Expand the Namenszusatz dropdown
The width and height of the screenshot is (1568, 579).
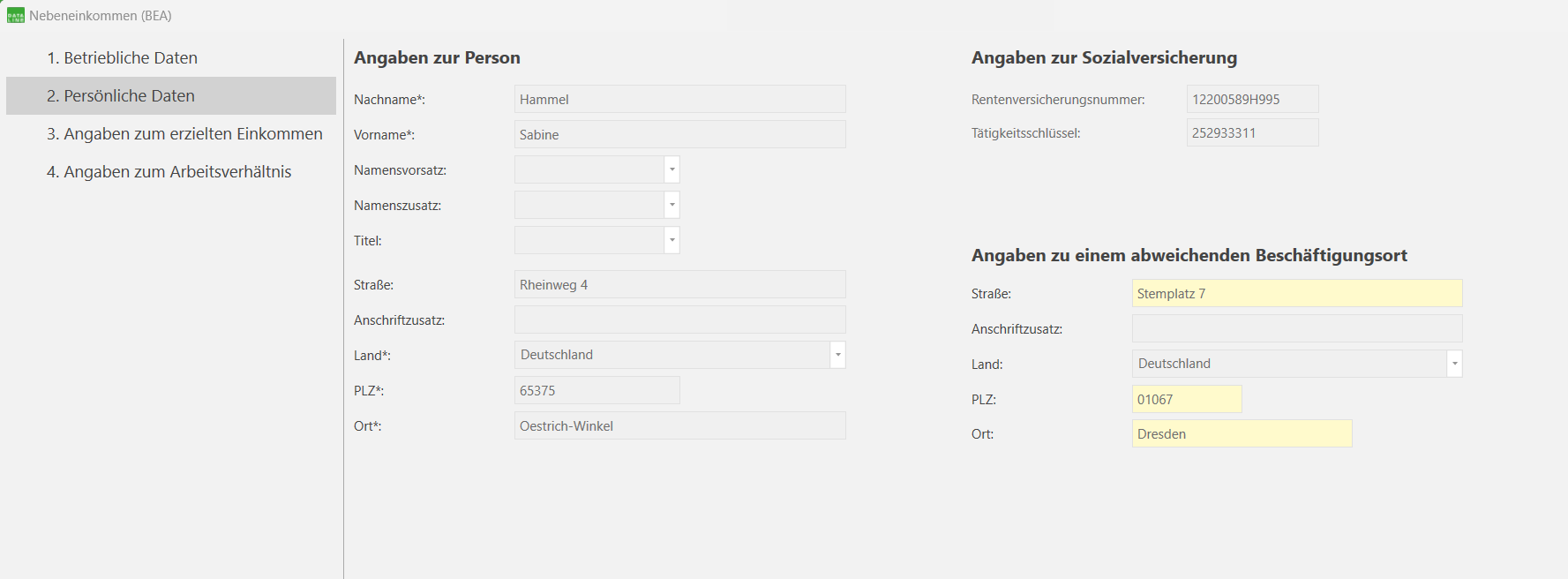(x=671, y=205)
